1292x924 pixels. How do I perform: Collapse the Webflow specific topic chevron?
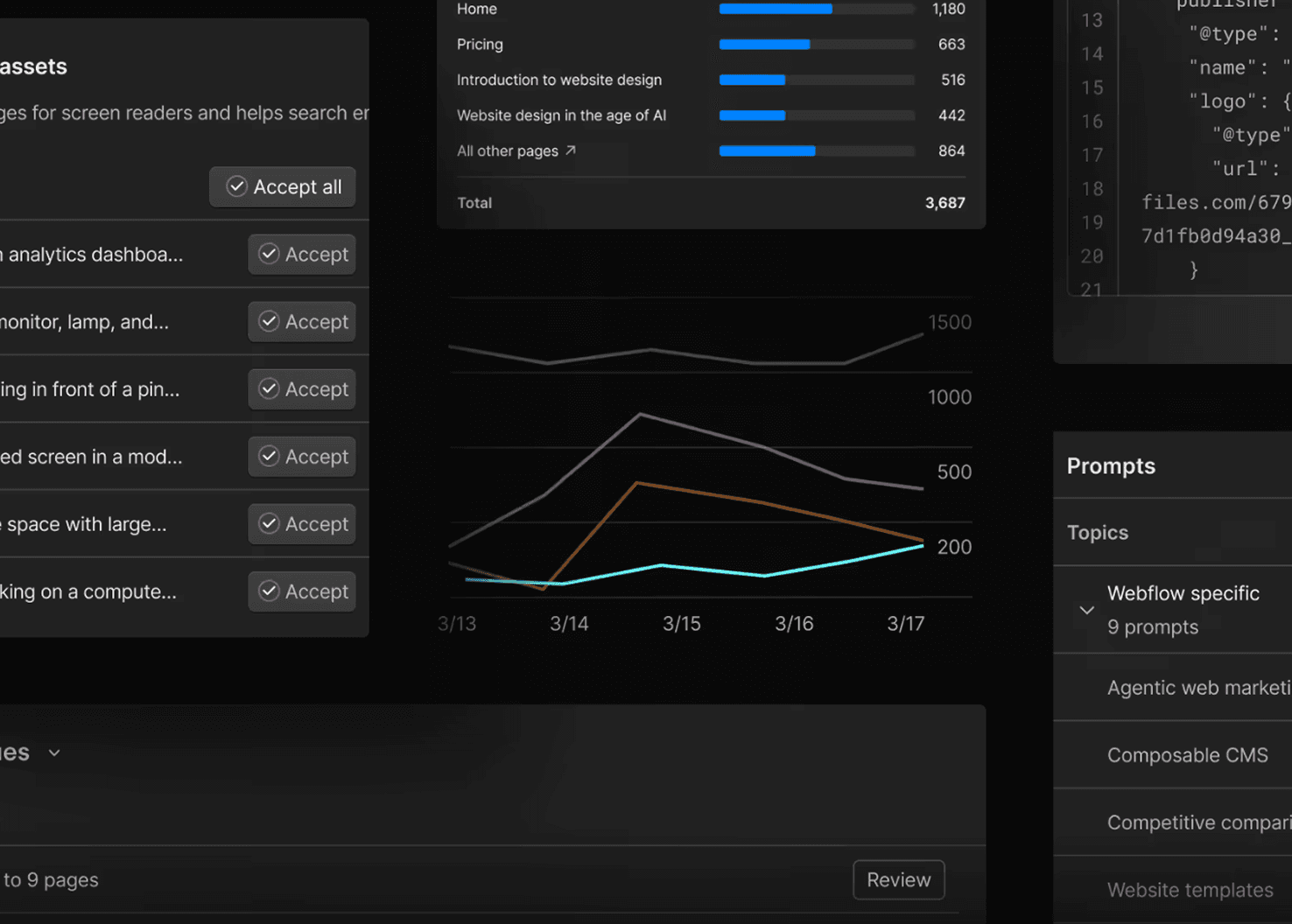pos(1086,610)
